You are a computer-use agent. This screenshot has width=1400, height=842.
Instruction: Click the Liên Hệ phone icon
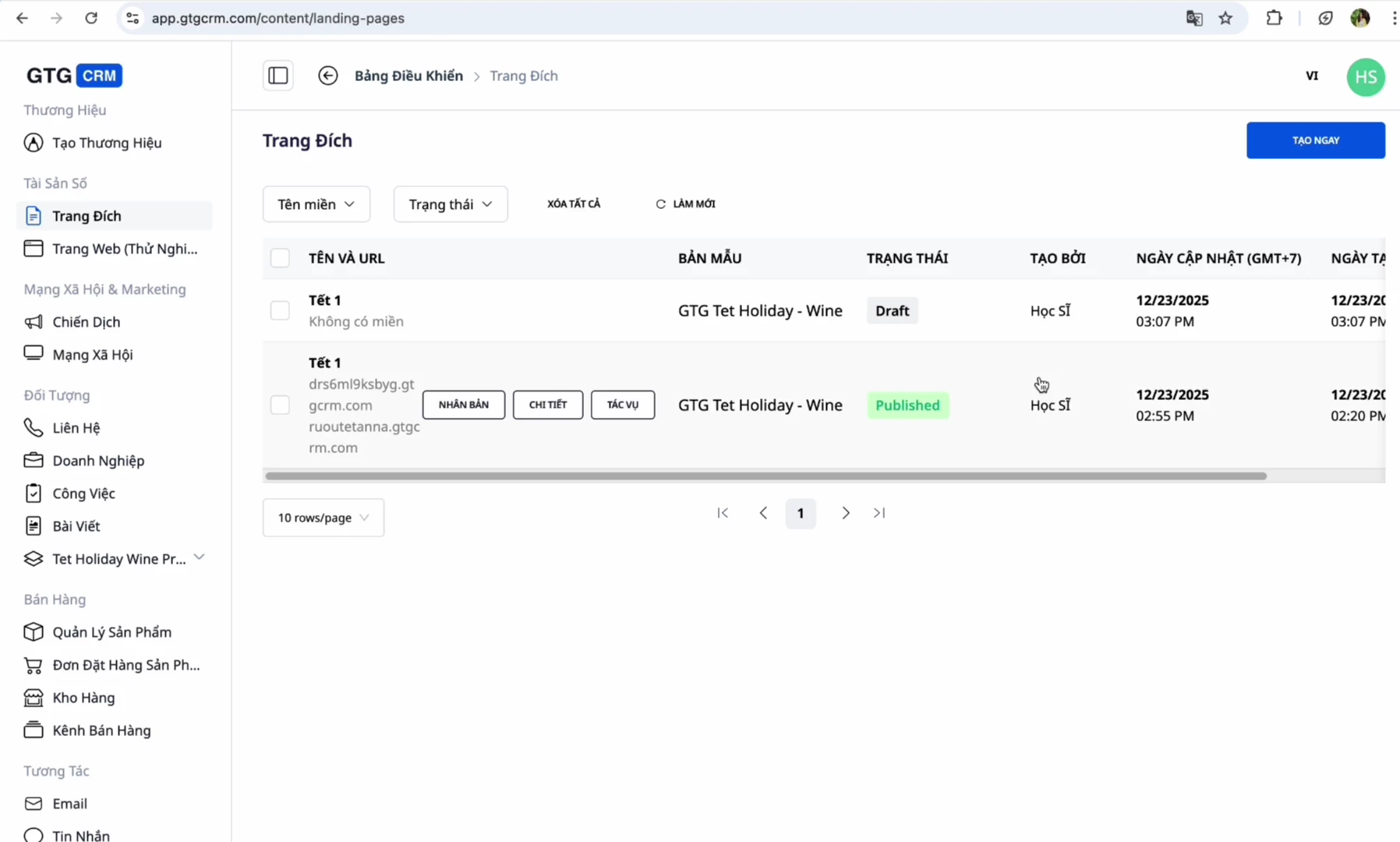click(x=34, y=428)
